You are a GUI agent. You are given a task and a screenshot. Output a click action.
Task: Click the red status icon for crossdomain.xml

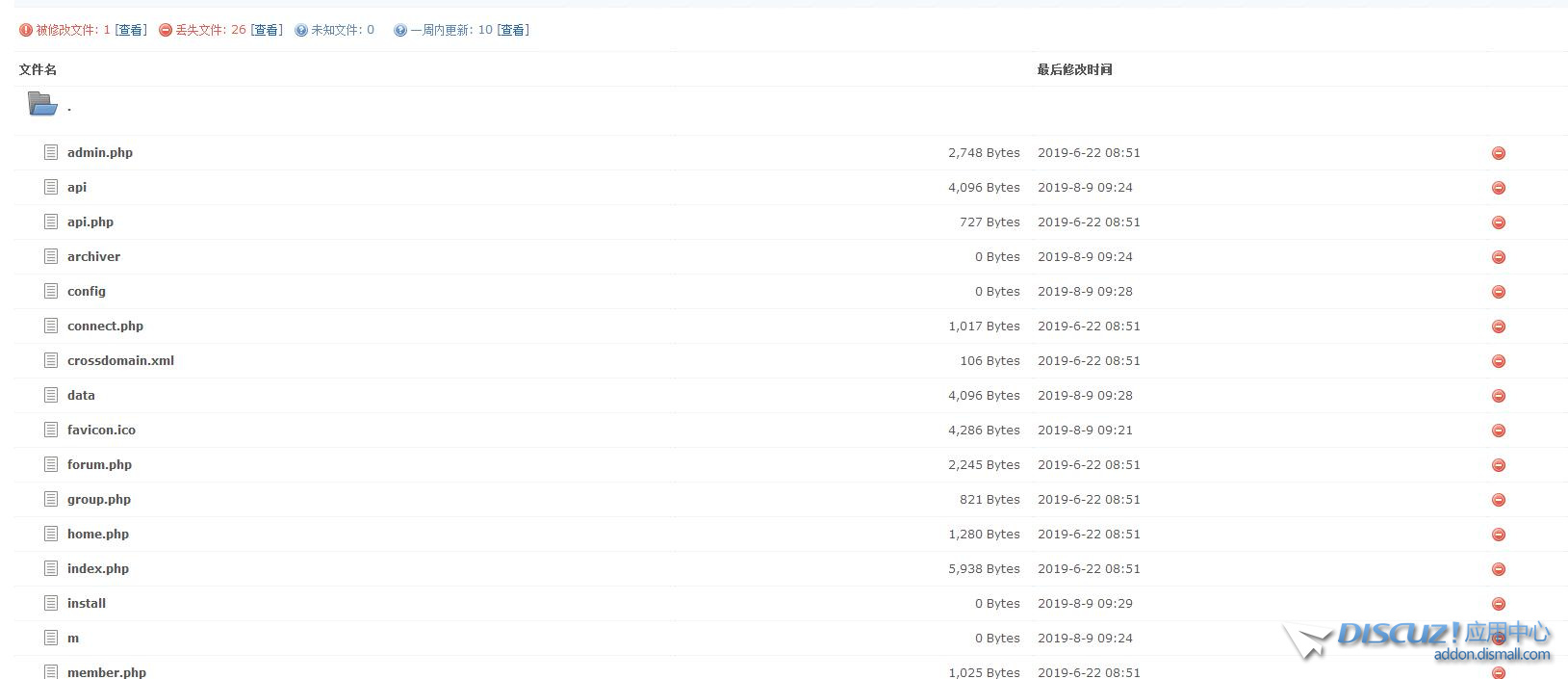point(1499,361)
